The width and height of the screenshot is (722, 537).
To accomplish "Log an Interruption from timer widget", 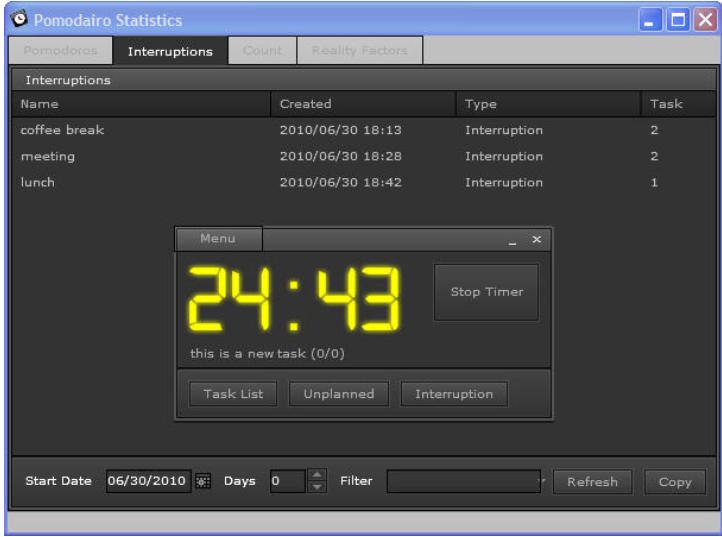I will (x=454, y=394).
